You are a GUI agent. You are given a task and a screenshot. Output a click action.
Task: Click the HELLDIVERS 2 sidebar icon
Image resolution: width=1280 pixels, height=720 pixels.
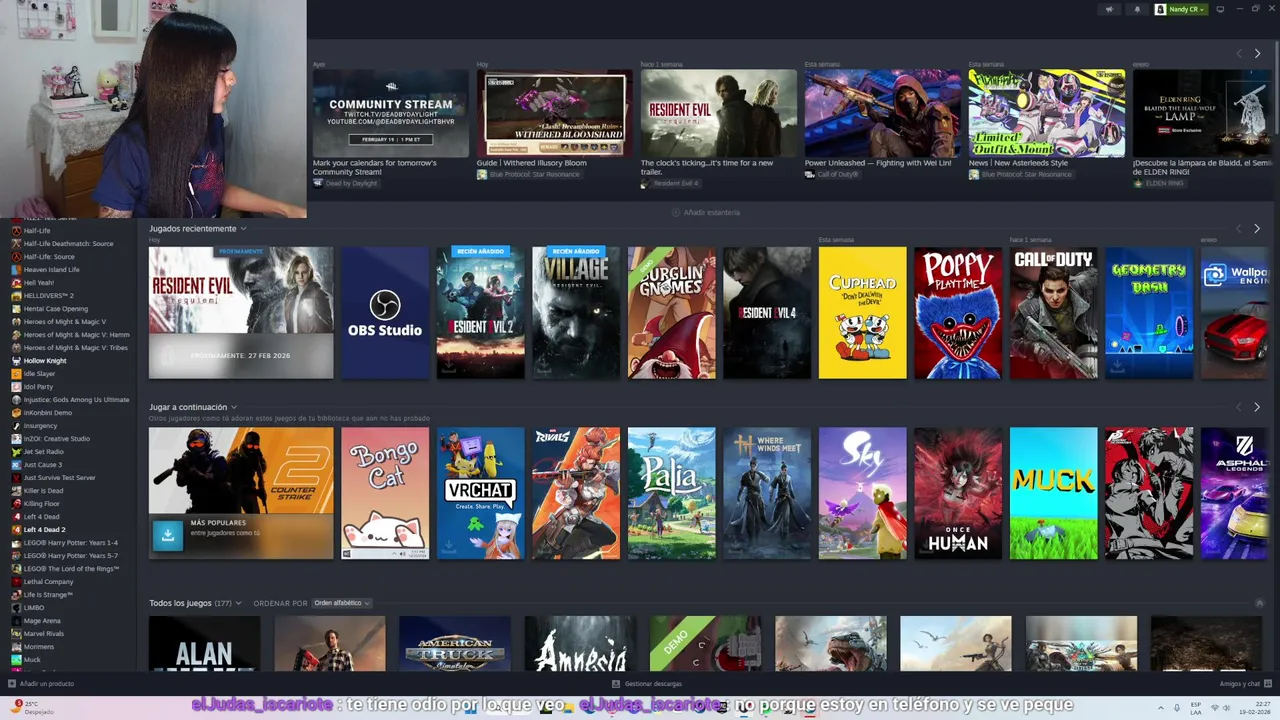(x=16, y=296)
